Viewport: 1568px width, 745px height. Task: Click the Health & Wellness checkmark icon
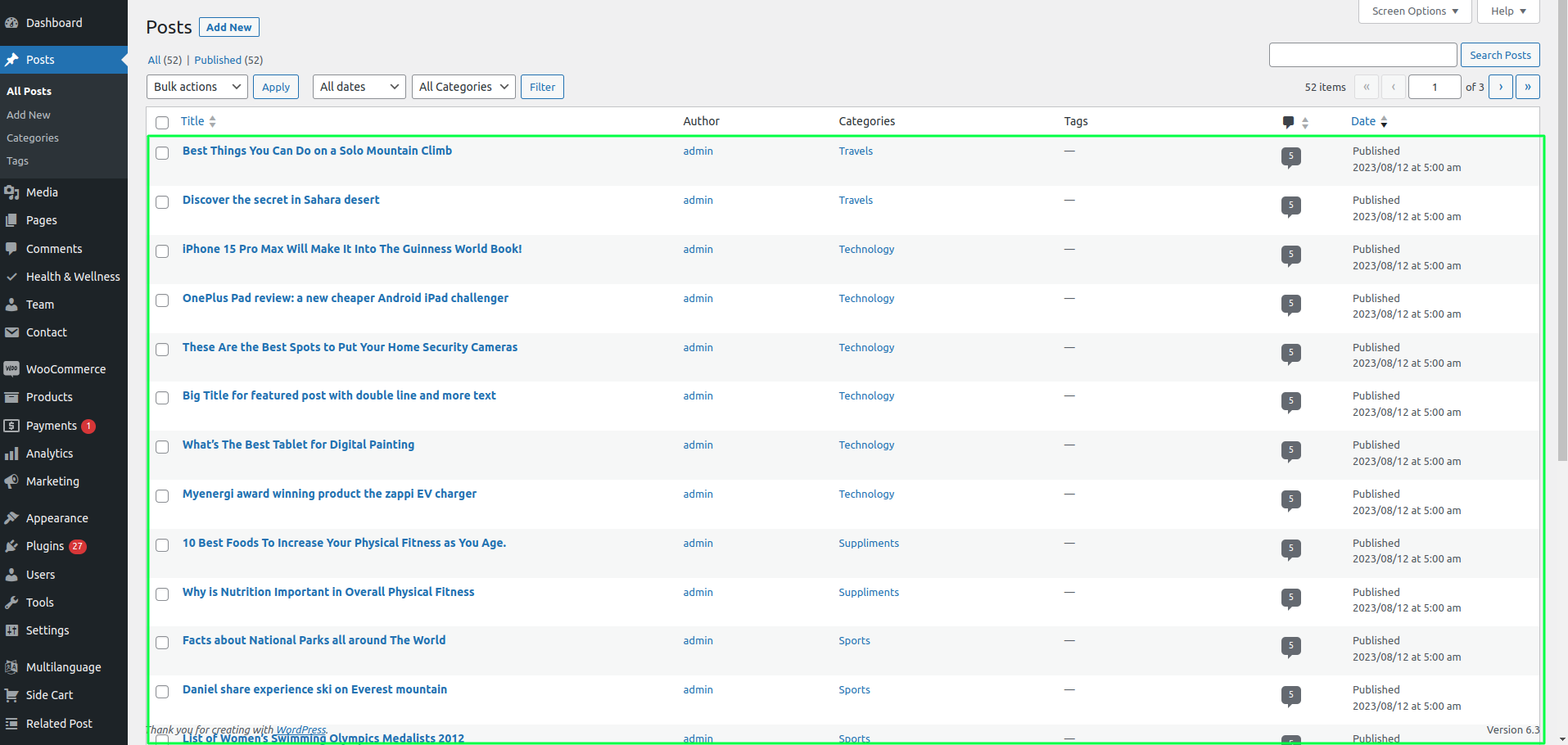[x=11, y=277]
